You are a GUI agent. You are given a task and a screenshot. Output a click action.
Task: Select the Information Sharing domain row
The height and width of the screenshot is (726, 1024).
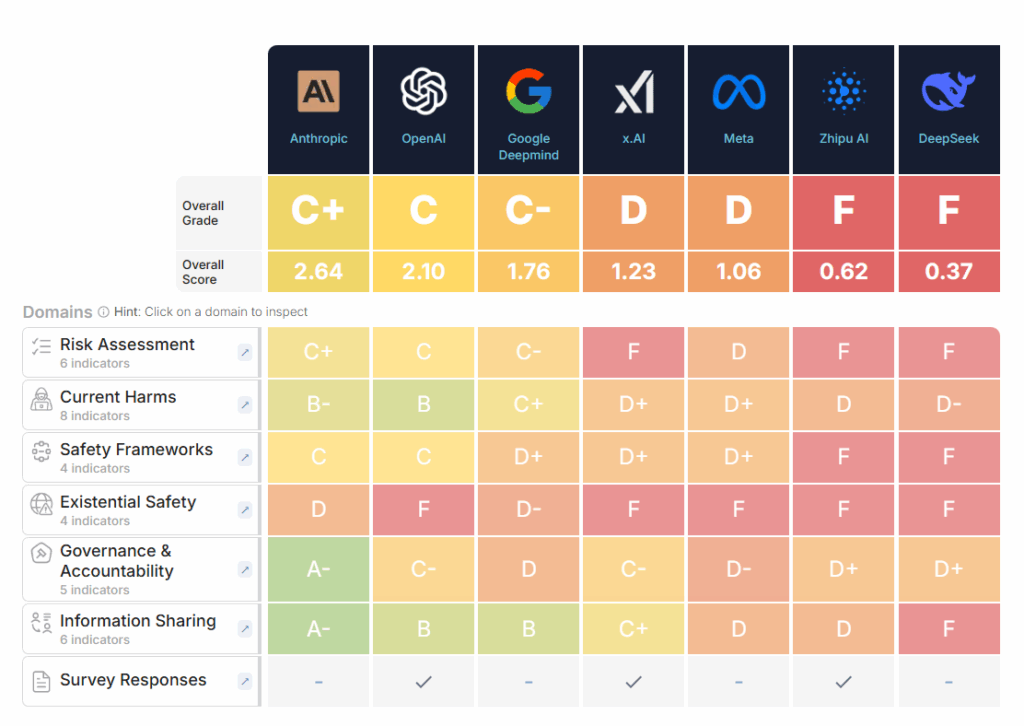tap(137, 621)
